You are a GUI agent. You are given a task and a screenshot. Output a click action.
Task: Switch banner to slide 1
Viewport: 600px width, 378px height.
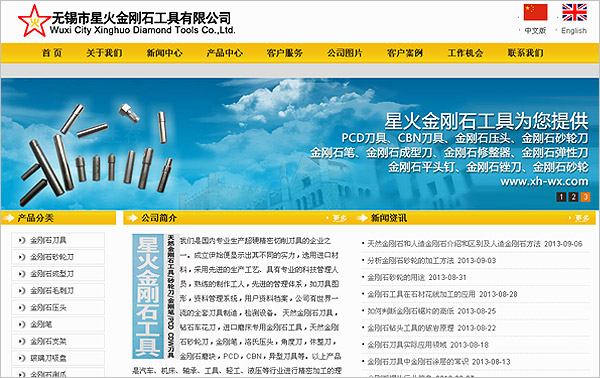coord(561,197)
